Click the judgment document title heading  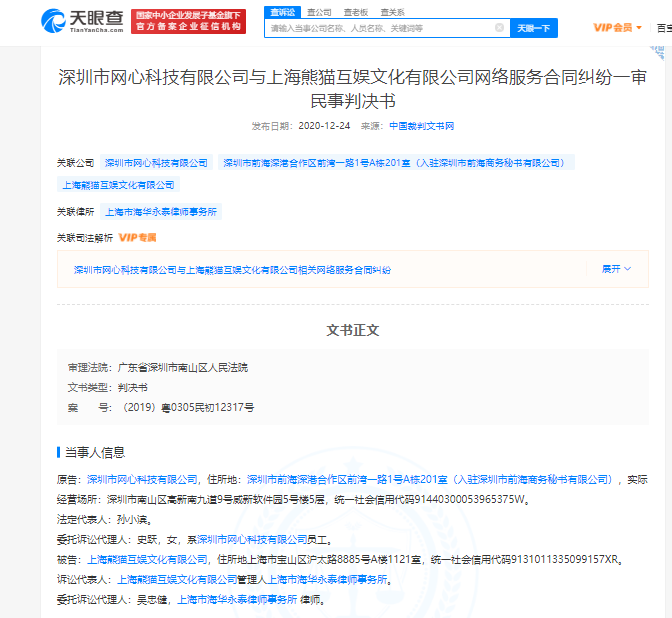352,89
